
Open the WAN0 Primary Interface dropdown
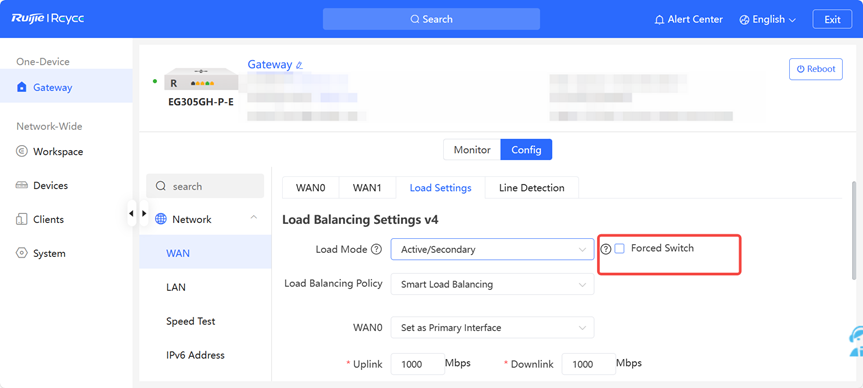point(493,327)
